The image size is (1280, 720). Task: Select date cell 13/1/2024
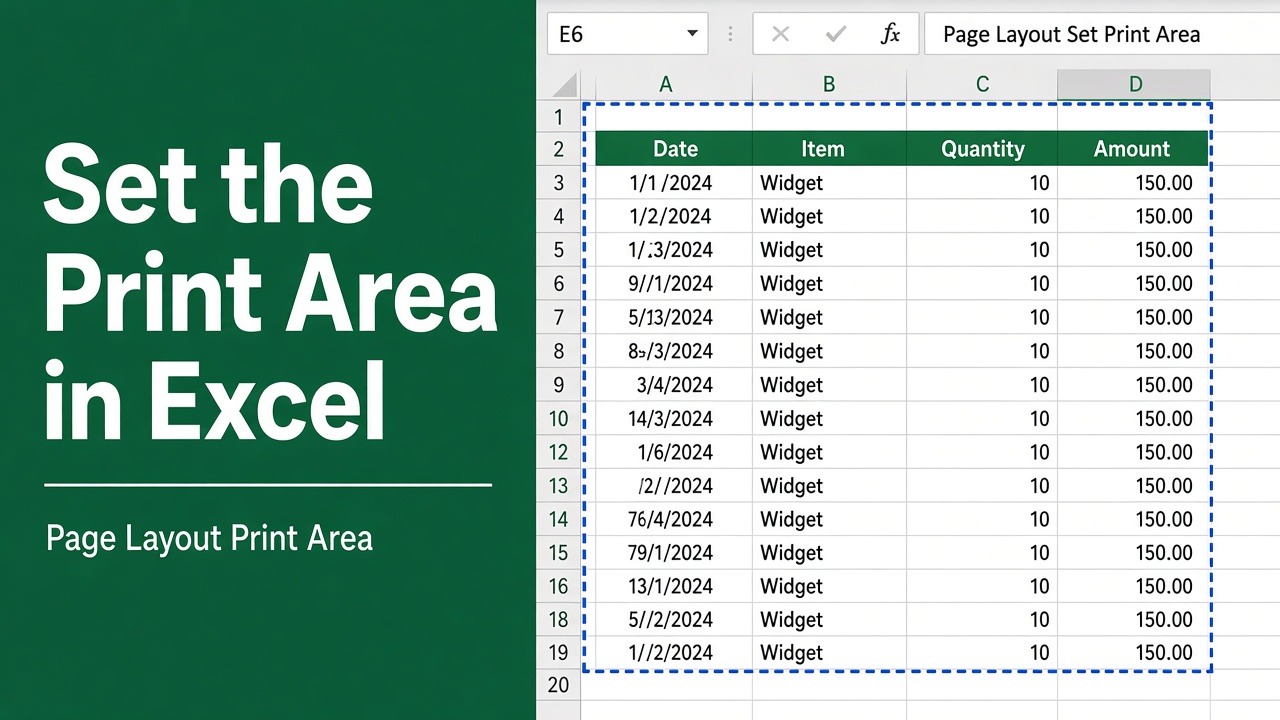674,586
